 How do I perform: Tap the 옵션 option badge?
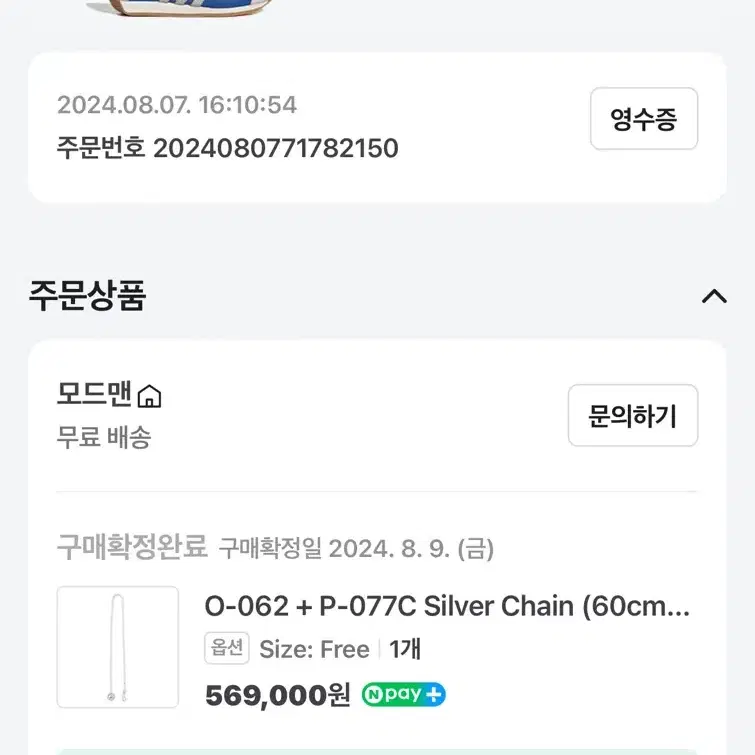pyautogui.click(x=227, y=648)
